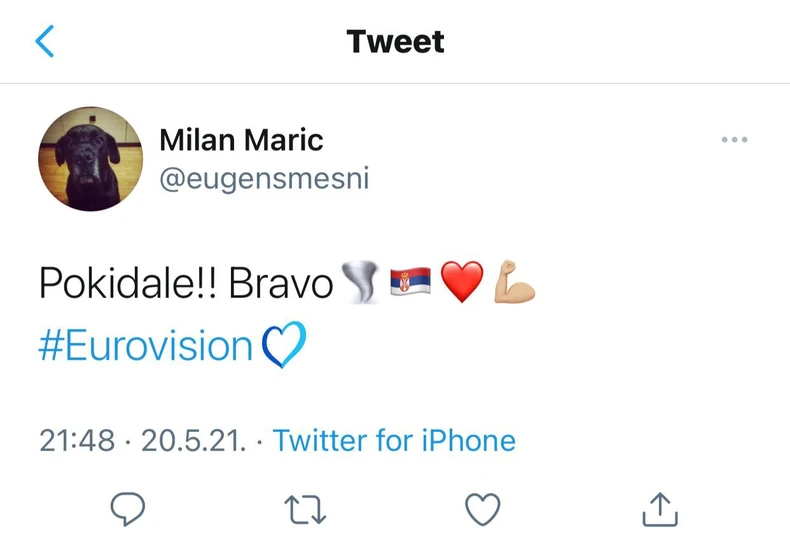The width and height of the screenshot is (790, 547).
Task: Tap the flexed bicep emoji
Action: coord(514,283)
